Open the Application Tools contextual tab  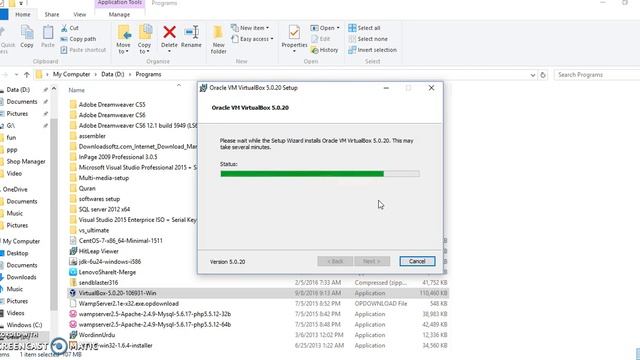pos(120,3)
